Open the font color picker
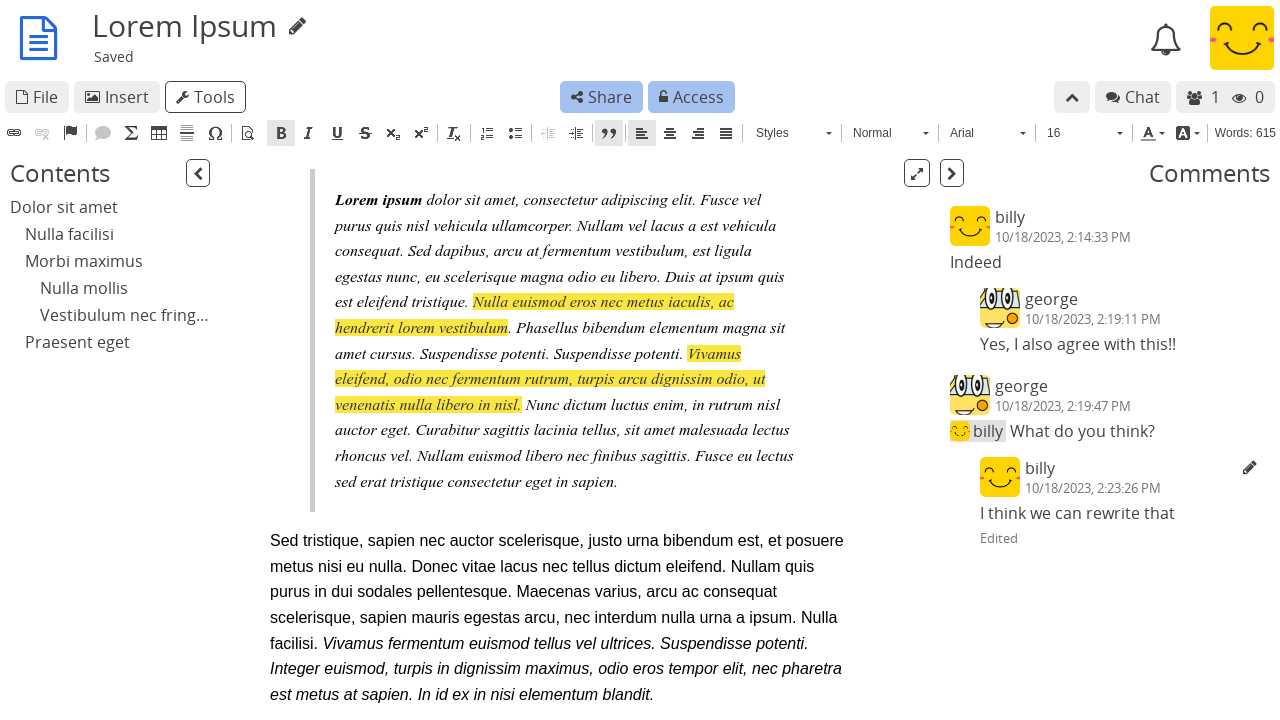1280x720 pixels. point(1150,132)
